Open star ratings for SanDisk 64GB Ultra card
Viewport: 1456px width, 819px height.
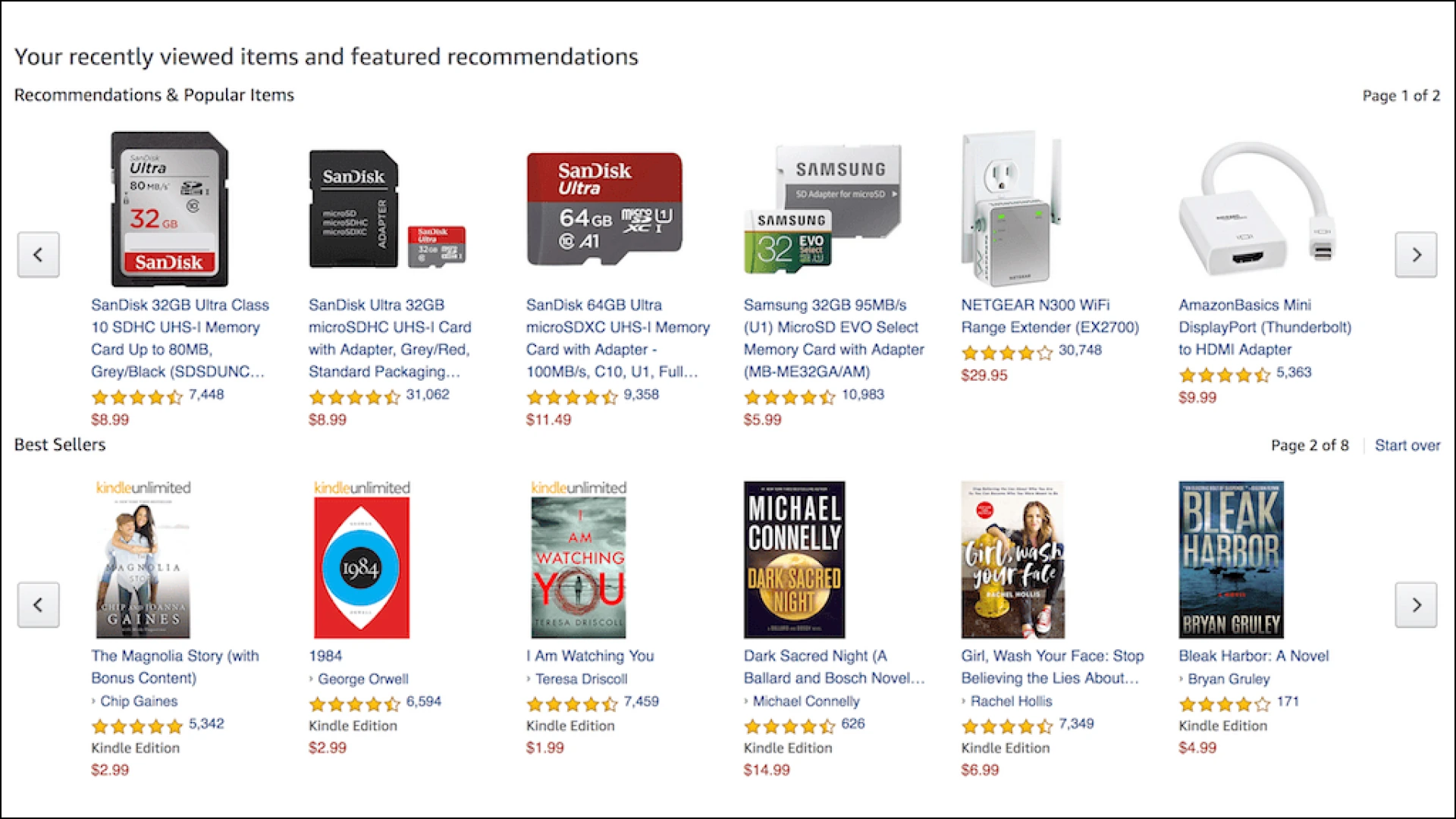click(573, 397)
